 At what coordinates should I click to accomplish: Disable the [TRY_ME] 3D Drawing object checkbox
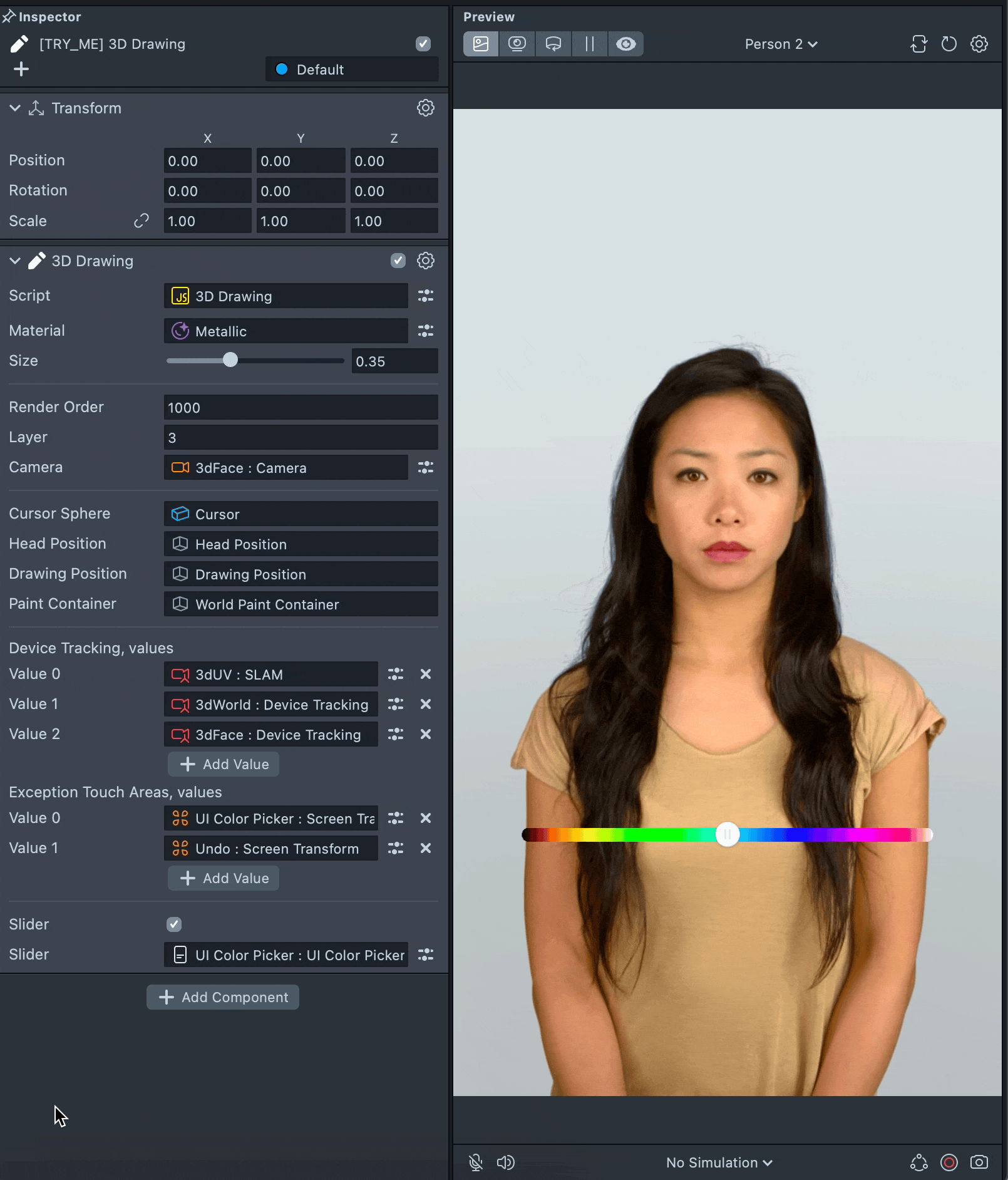tap(423, 44)
